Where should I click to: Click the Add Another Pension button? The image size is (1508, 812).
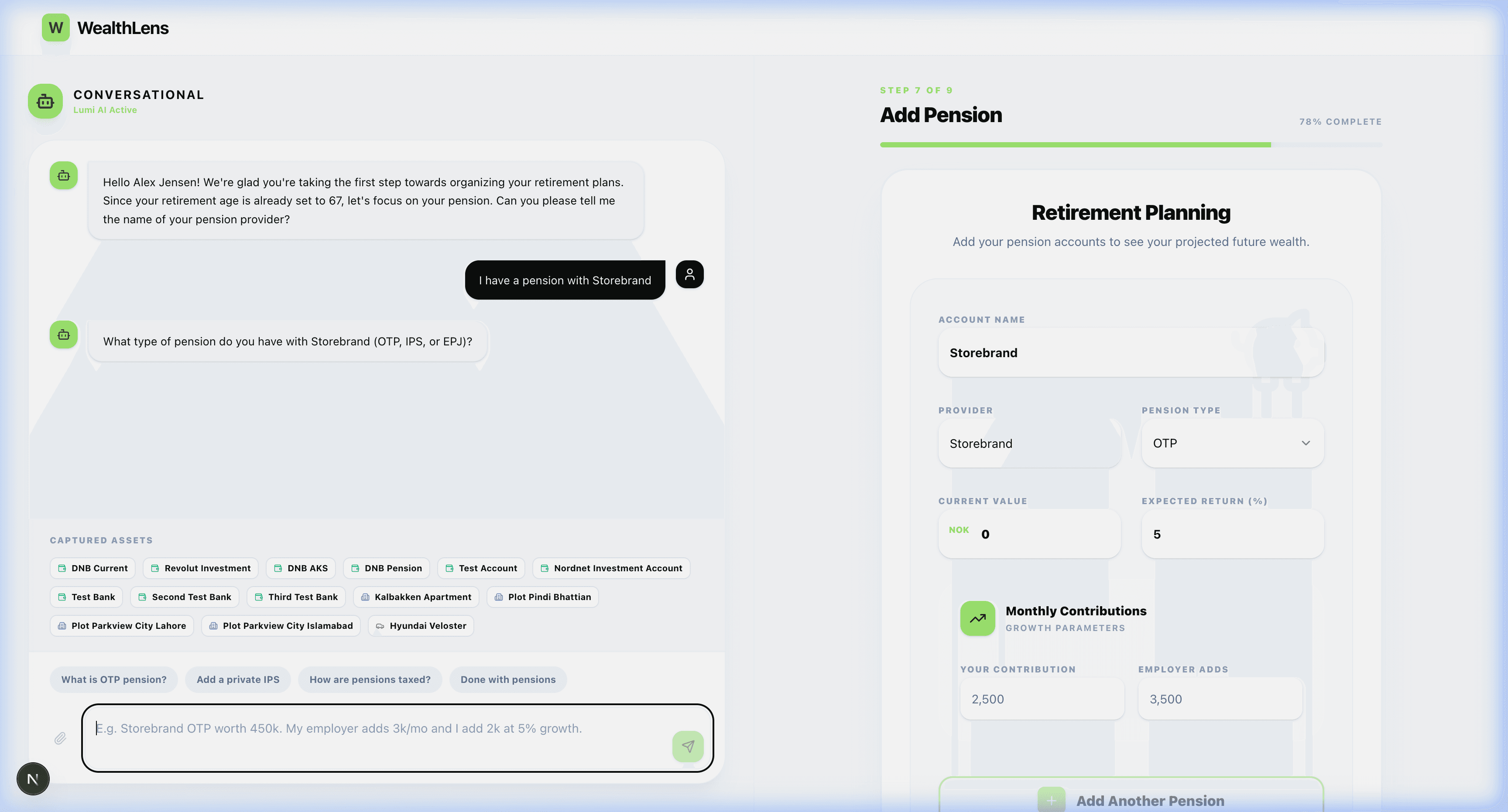pyautogui.click(x=1131, y=800)
